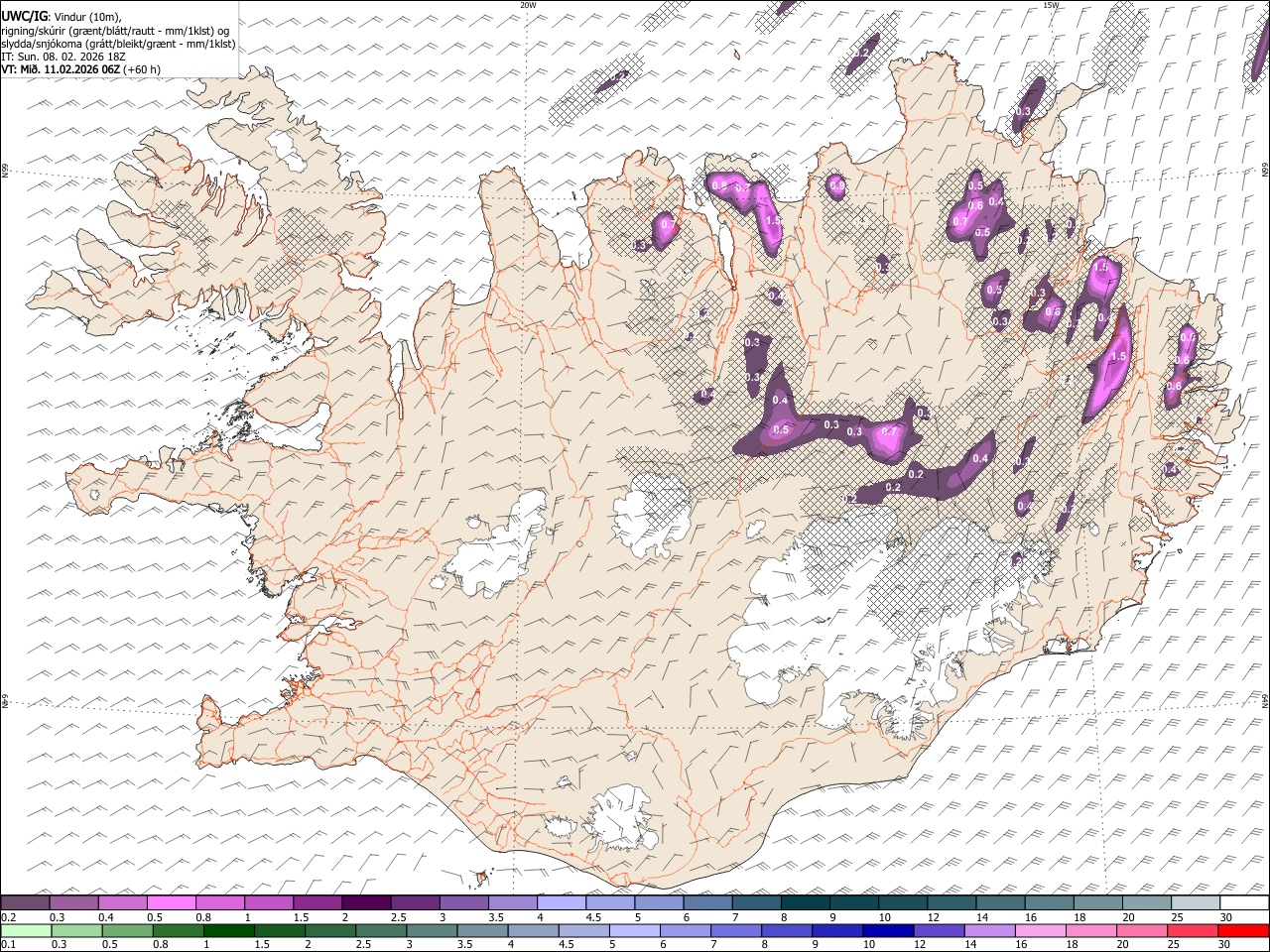Click the '12' label in top legend row
1270x952 pixels.
click(x=934, y=917)
